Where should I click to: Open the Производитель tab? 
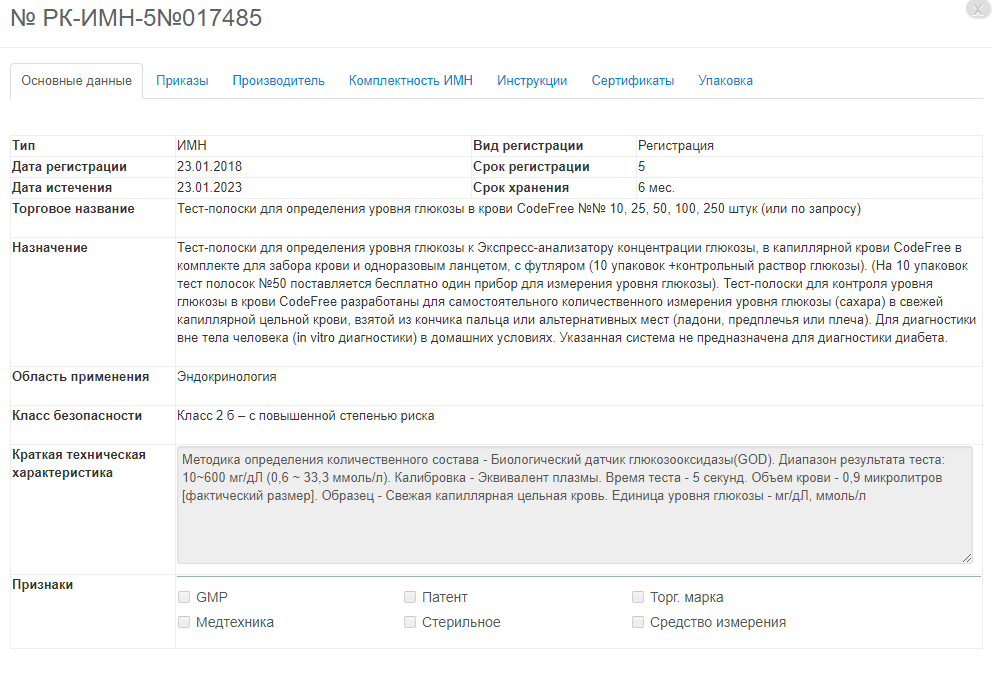point(279,81)
